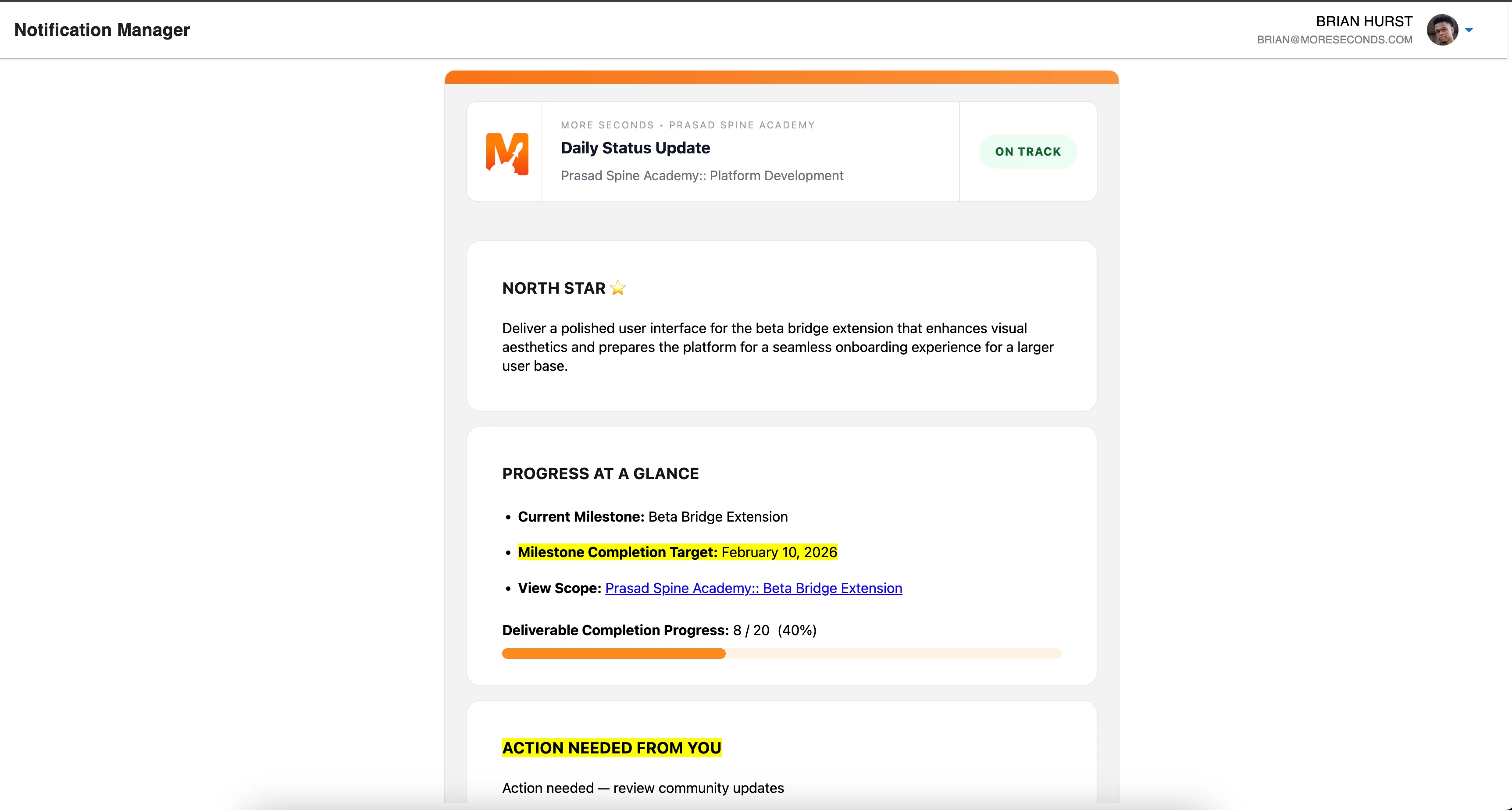Click the Current Milestone bullet item
Image resolution: width=1512 pixels, height=810 pixels.
(x=652, y=517)
